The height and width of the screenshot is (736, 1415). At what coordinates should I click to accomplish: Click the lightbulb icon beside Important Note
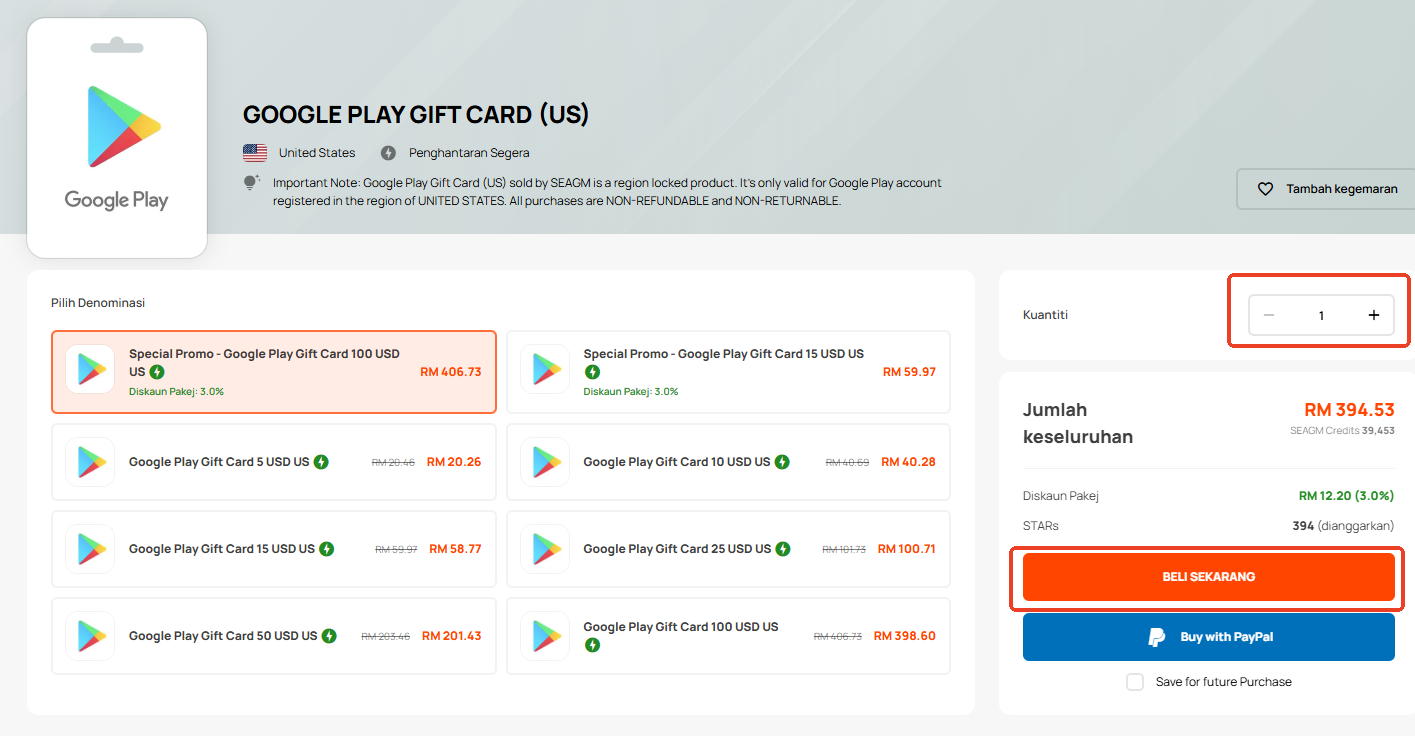pos(252,183)
